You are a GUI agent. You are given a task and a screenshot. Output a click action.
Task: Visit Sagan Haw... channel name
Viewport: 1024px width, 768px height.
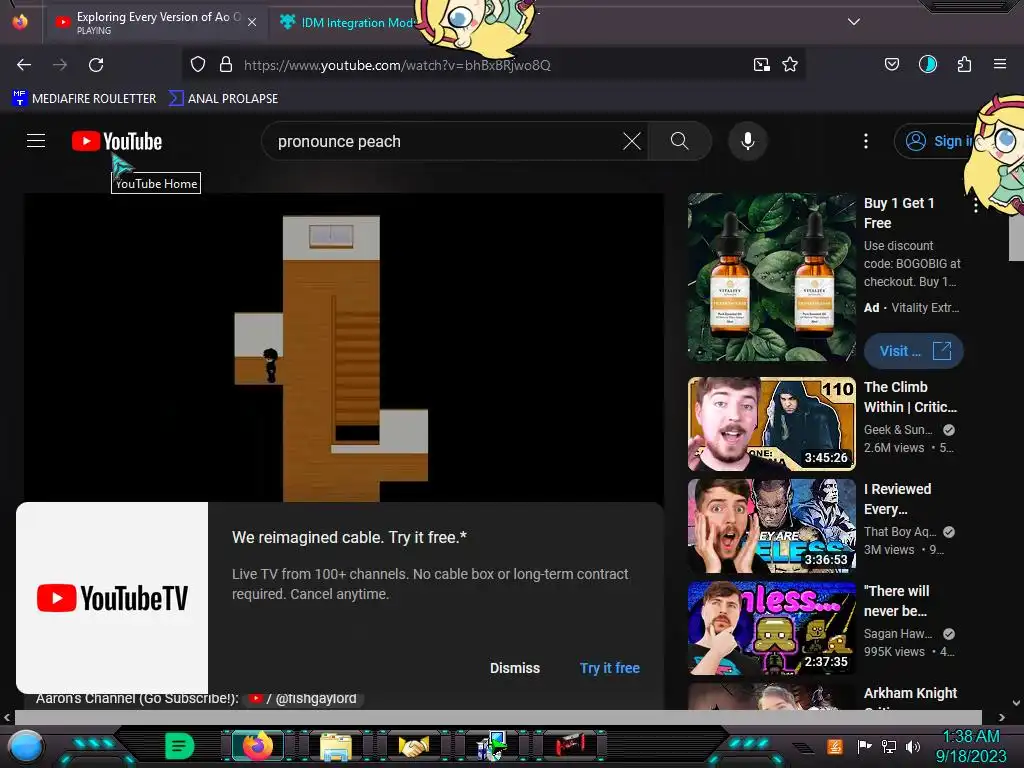[x=898, y=633]
